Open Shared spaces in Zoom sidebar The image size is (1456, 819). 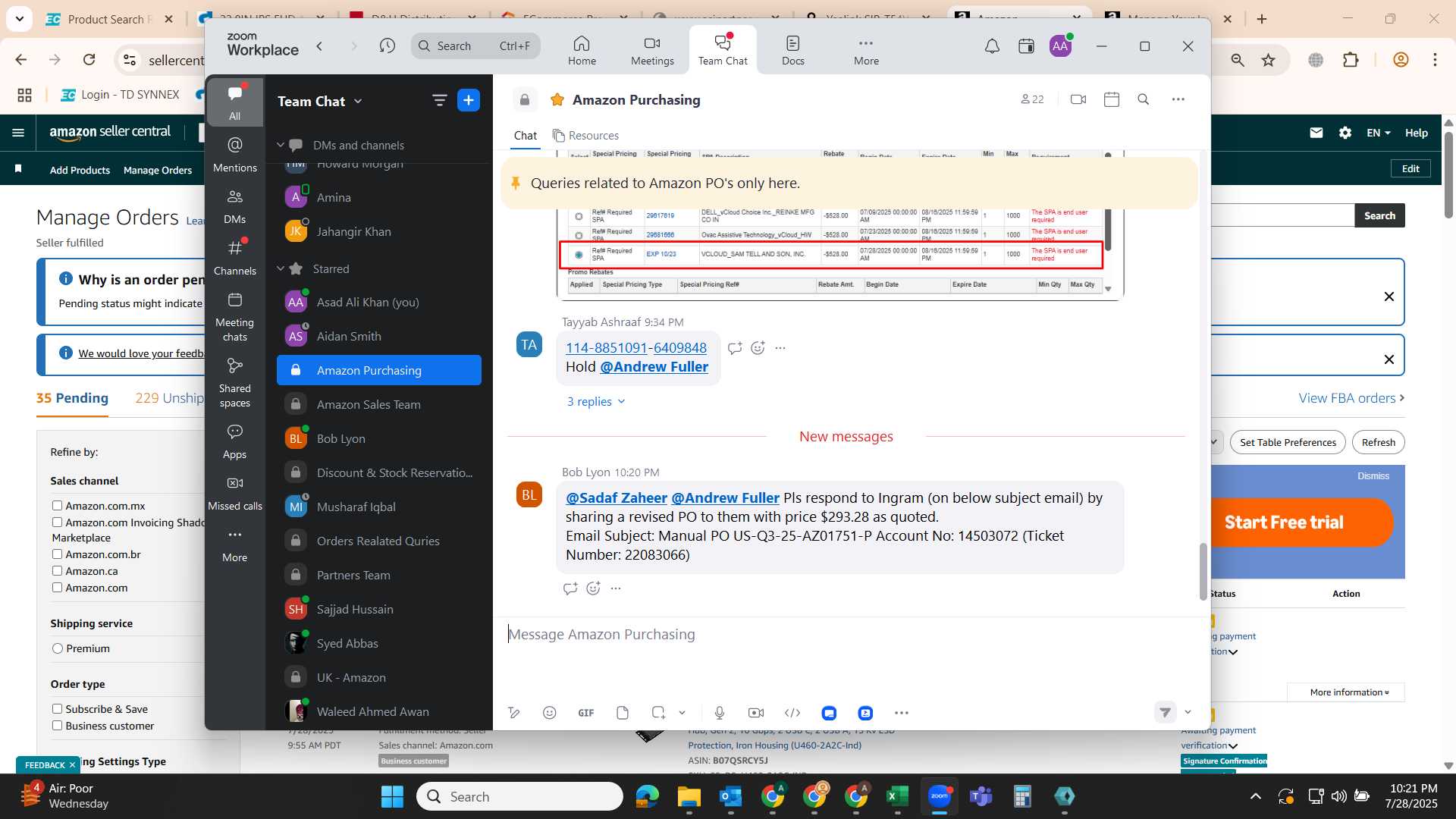(x=234, y=383)
